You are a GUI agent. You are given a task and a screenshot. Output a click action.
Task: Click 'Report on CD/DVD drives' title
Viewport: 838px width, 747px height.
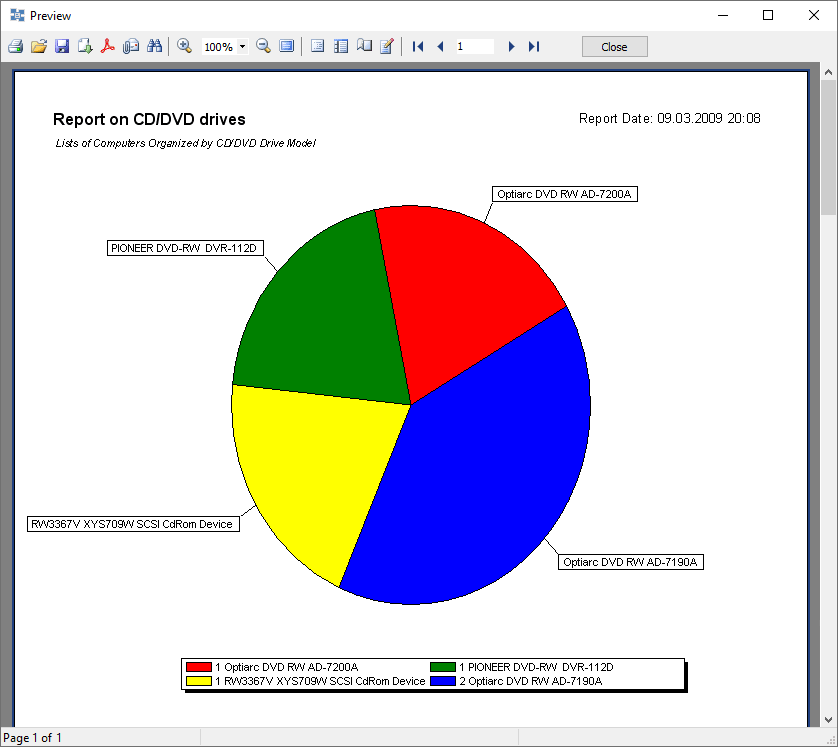pyautogui.click(x=149, y=119)
